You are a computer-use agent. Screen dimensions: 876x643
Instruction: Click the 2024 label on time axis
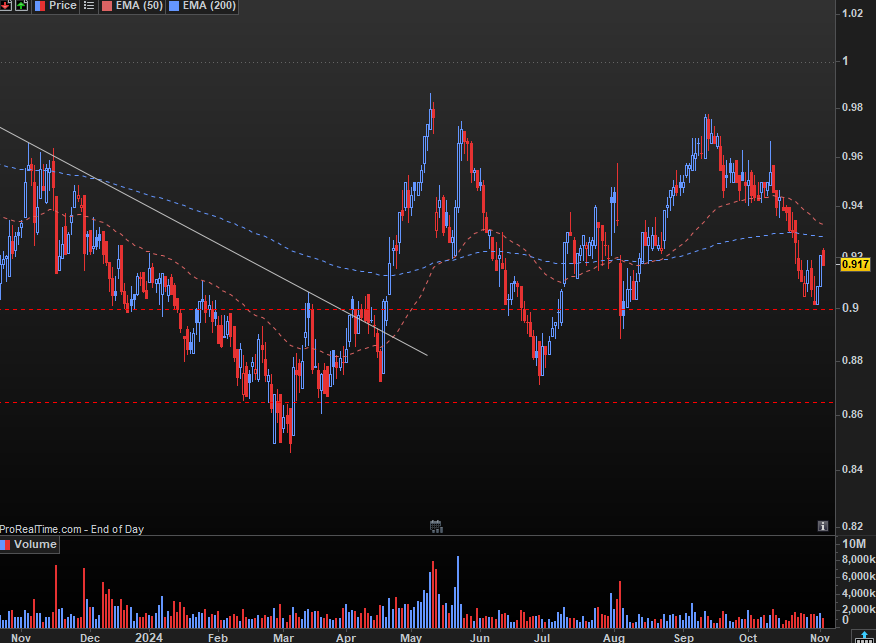coord(149,637)
